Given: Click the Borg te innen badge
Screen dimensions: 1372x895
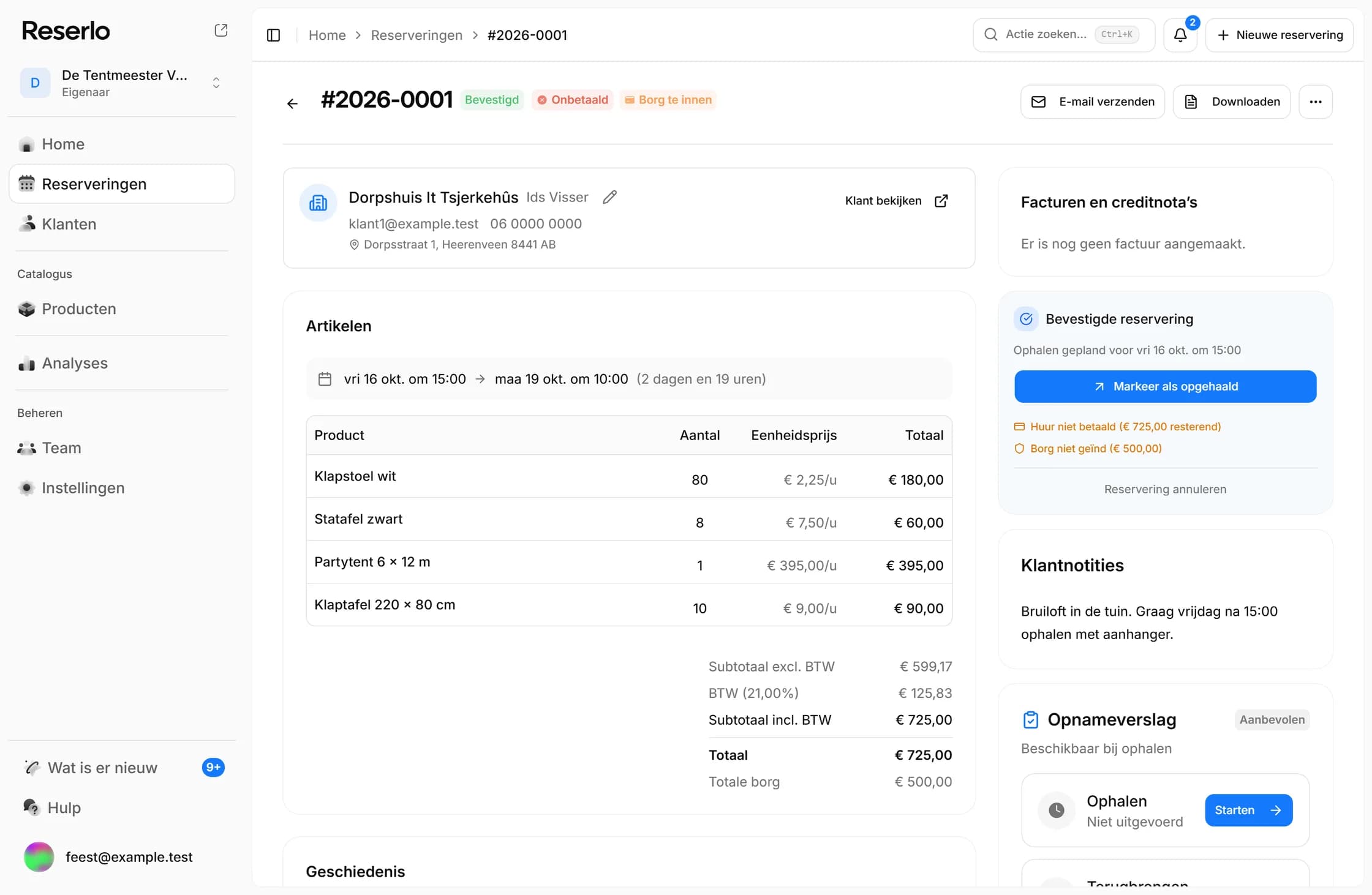Looking at the screenshot, I should 668,100.
